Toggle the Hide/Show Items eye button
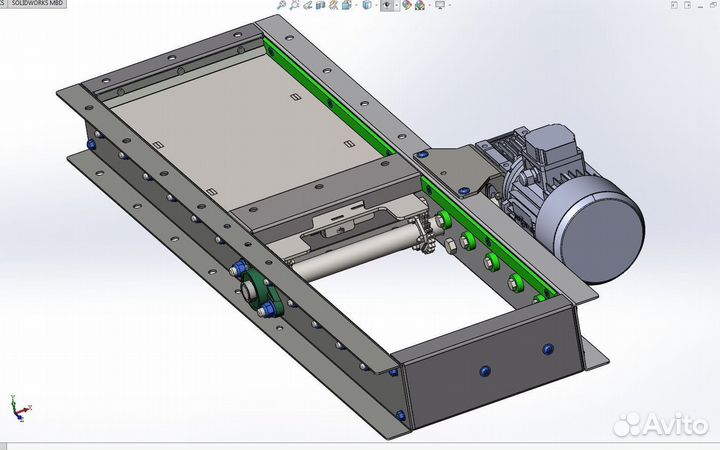This screenshot has width=720, height=450. point(386,5)
